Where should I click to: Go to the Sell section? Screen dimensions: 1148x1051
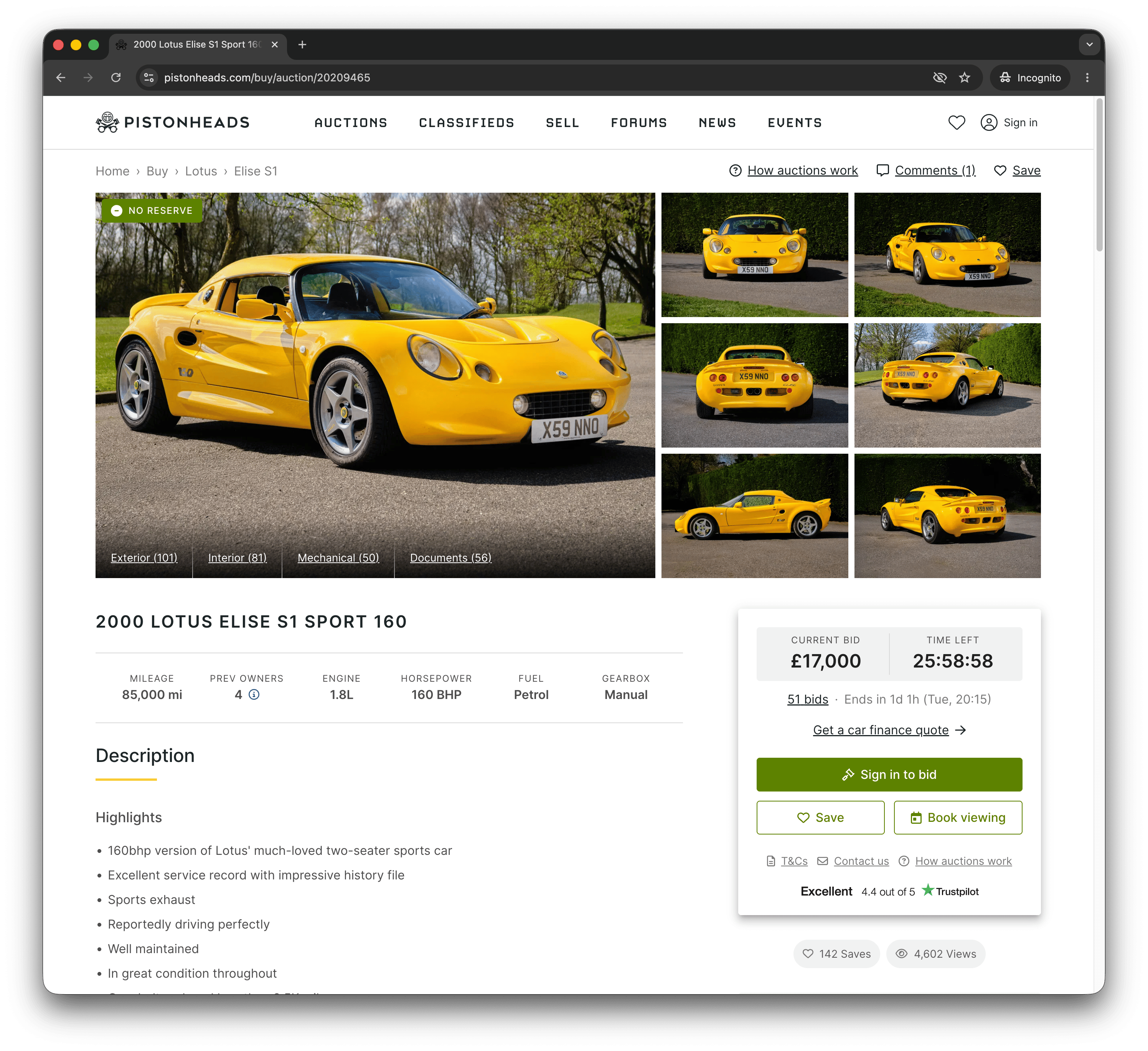tap(562, 122)
